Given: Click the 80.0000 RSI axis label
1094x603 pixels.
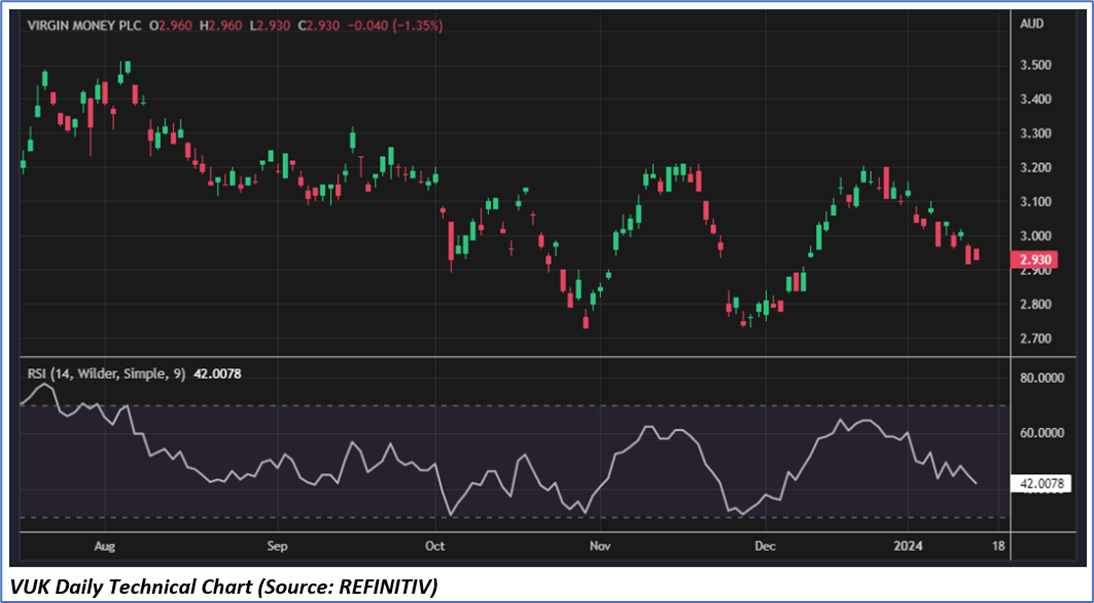Looking at the screenshot, I should (x=1041, y=378).
